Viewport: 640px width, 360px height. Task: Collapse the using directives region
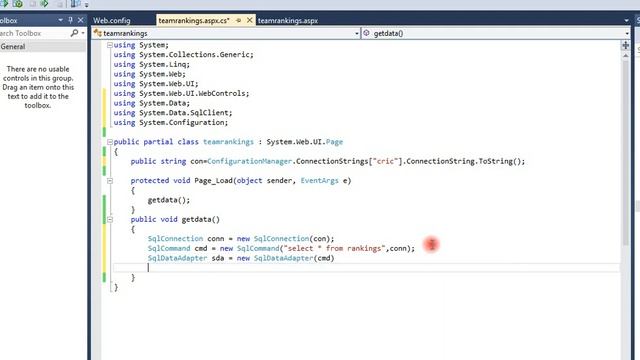click(x=110, y=45)
